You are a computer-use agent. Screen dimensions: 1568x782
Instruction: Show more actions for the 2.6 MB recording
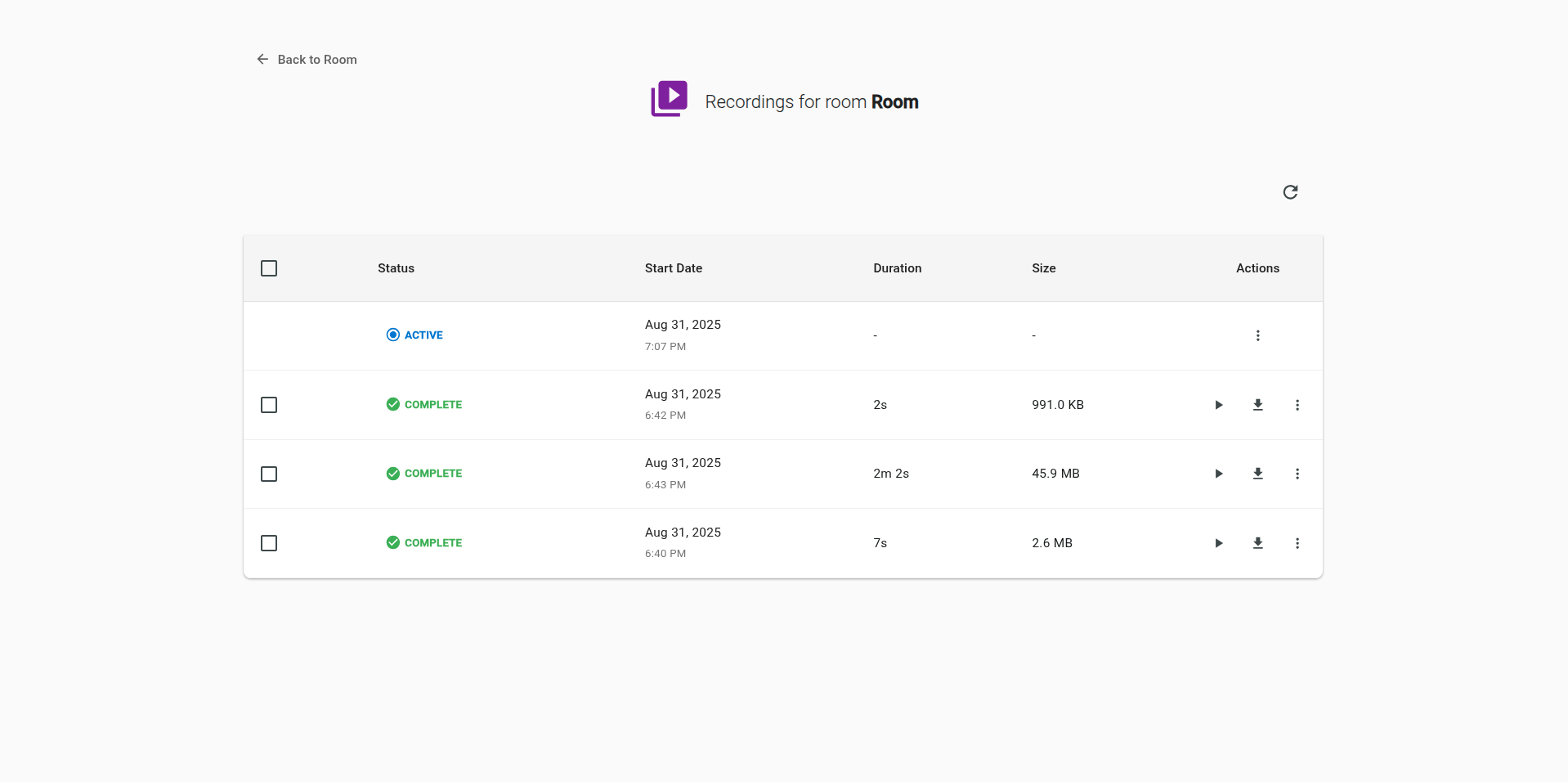1297,543
